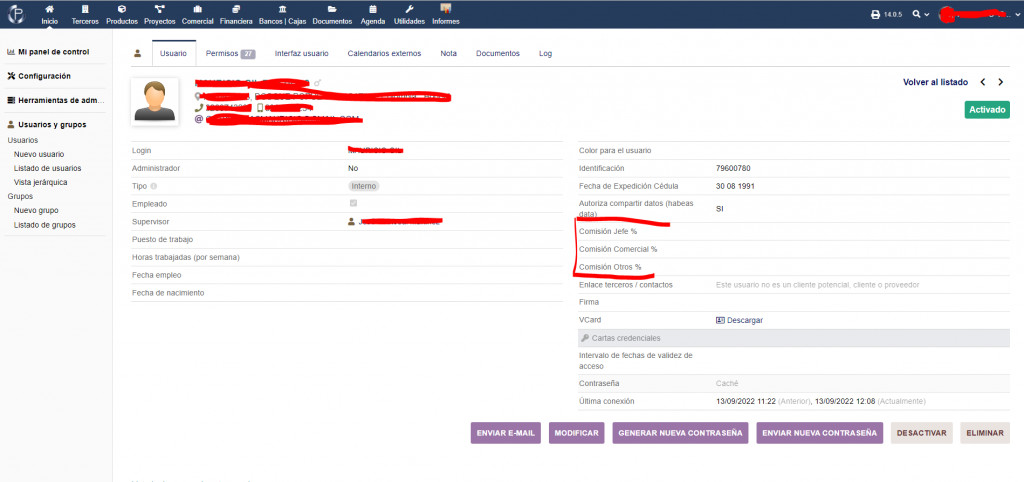Screen dimensions: 1024x482
Task: Click the date value 30 08 1991
Action: (x=735, y=186)
